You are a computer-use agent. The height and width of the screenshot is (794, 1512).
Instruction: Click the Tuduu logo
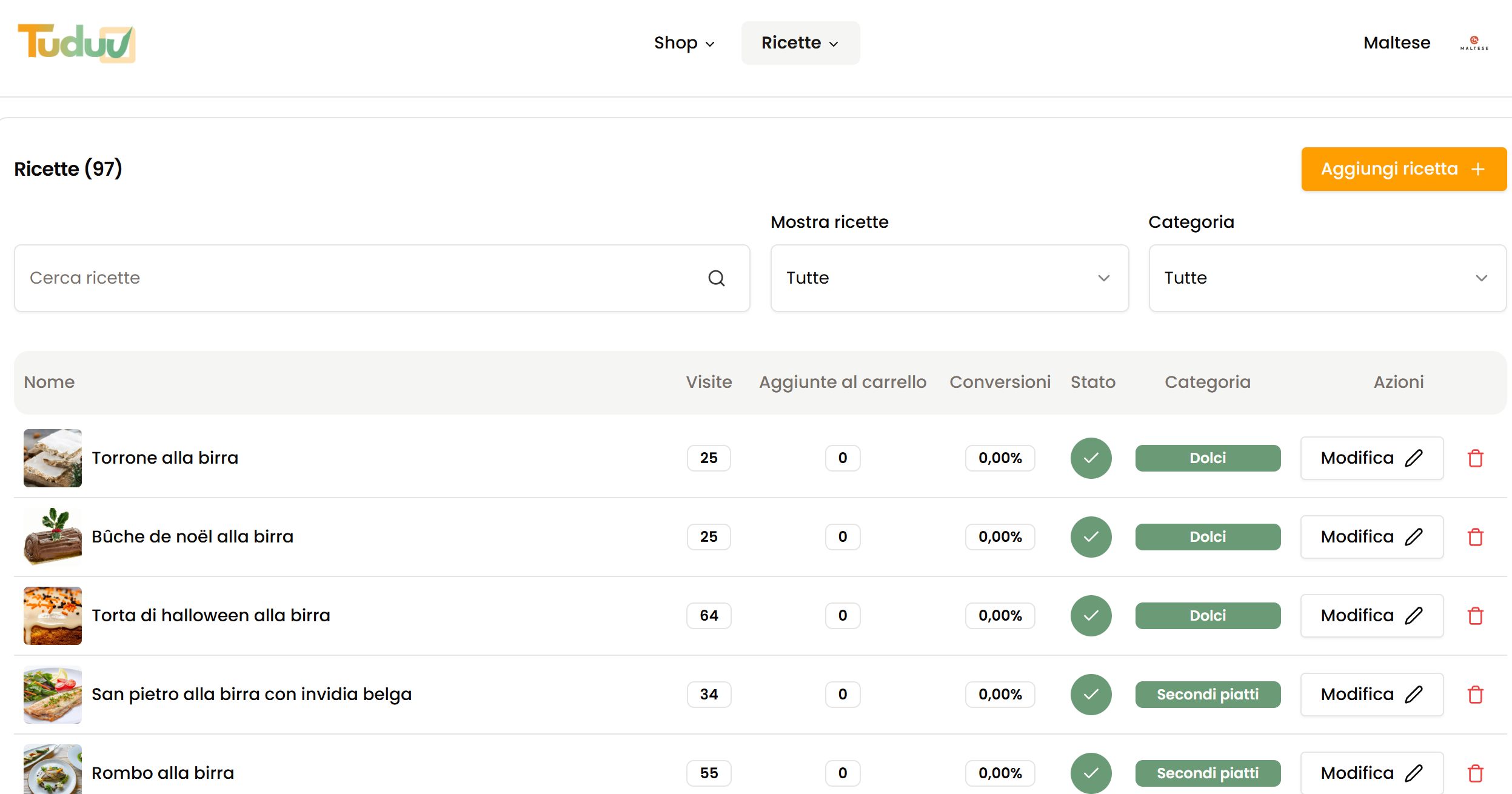tap(76, 43)
